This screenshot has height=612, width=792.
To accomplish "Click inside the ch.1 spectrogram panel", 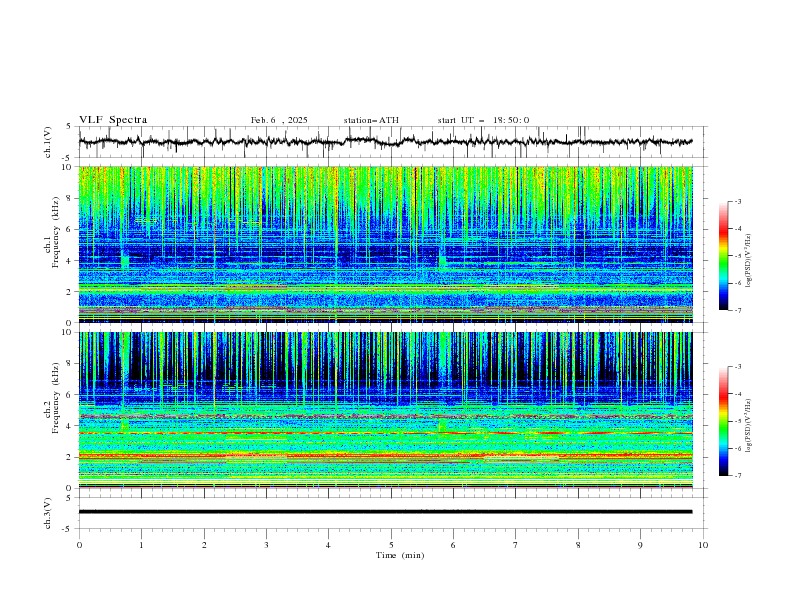I will coord(385,244).
